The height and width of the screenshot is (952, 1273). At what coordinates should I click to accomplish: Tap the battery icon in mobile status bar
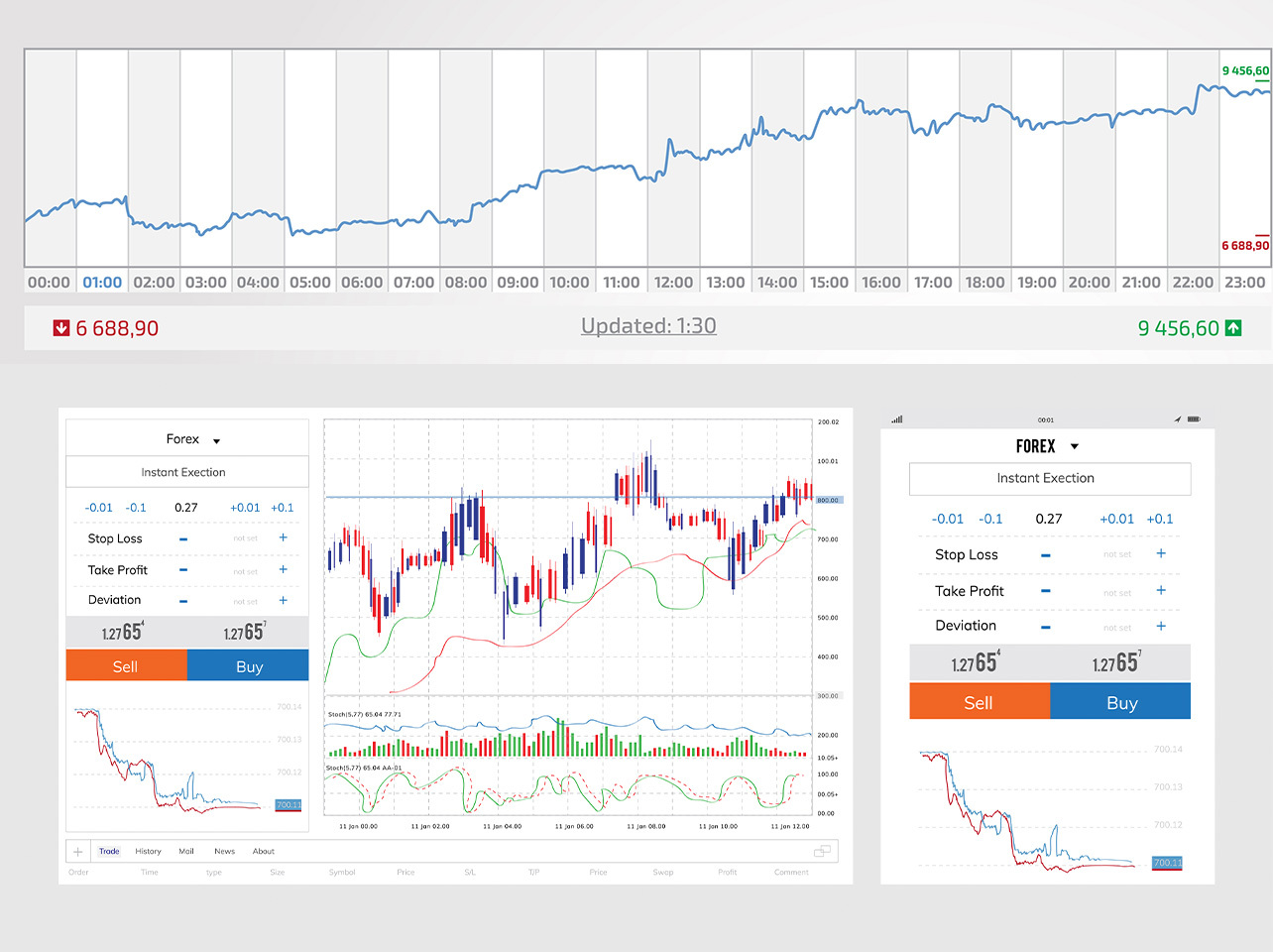(x=1194, y=419)
